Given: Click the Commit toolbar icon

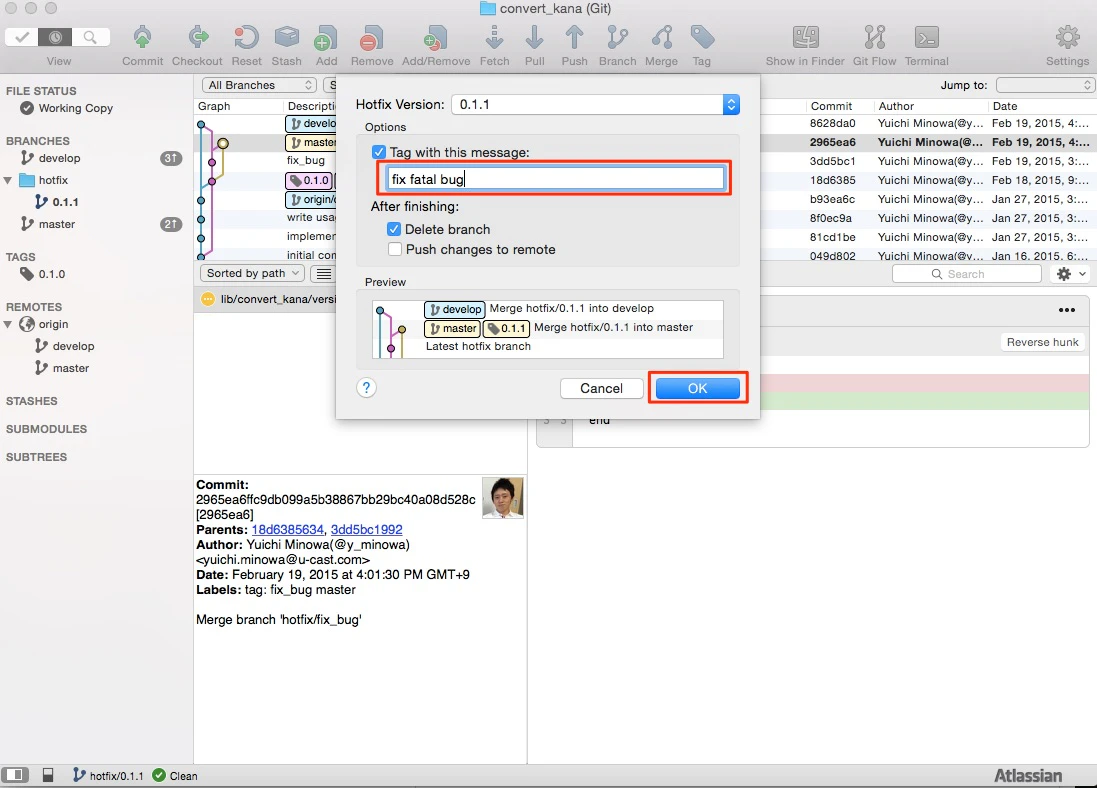Looking at the screenshot, I should pyautogui.click(x=143, y=38).
